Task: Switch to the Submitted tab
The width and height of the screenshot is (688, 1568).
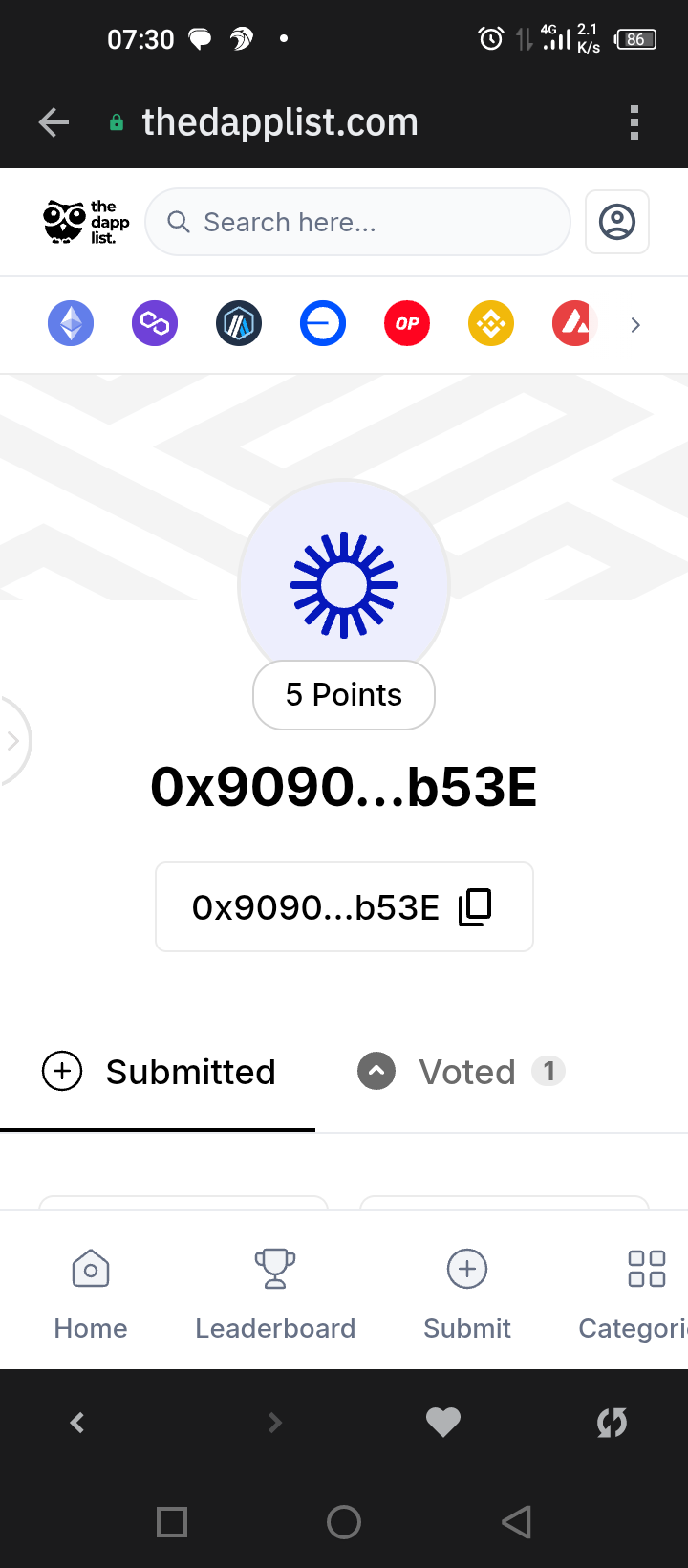Action: (159, 1072)
